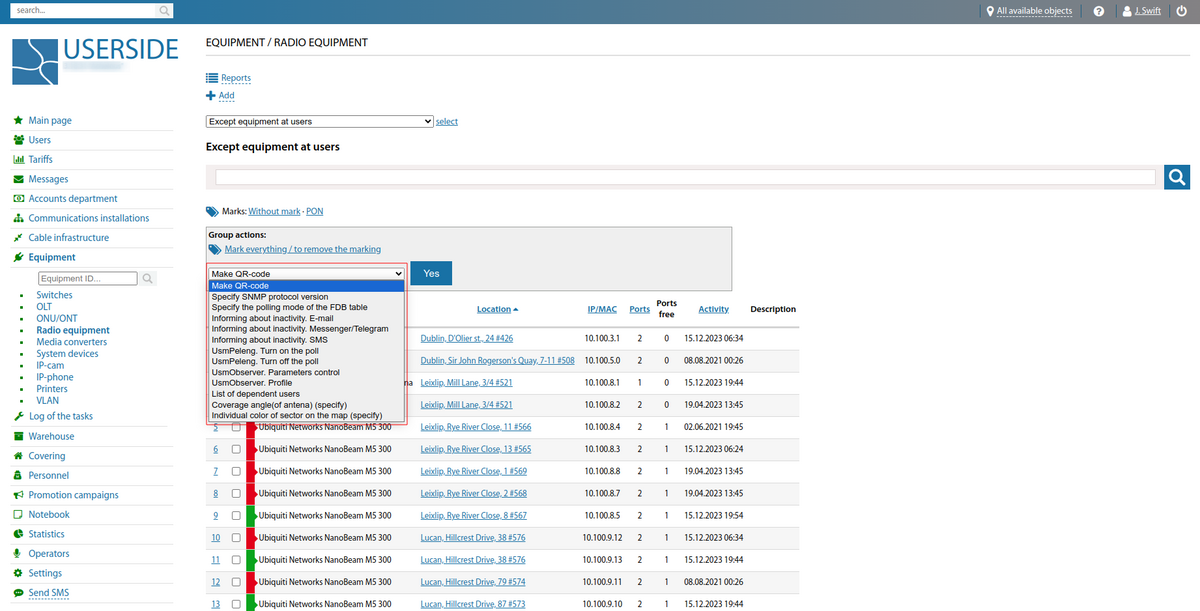Image resolution: width=1200 pixels, height=611 pixels.
Task: Click the red status marker in row 7
Action: (251, 471)
